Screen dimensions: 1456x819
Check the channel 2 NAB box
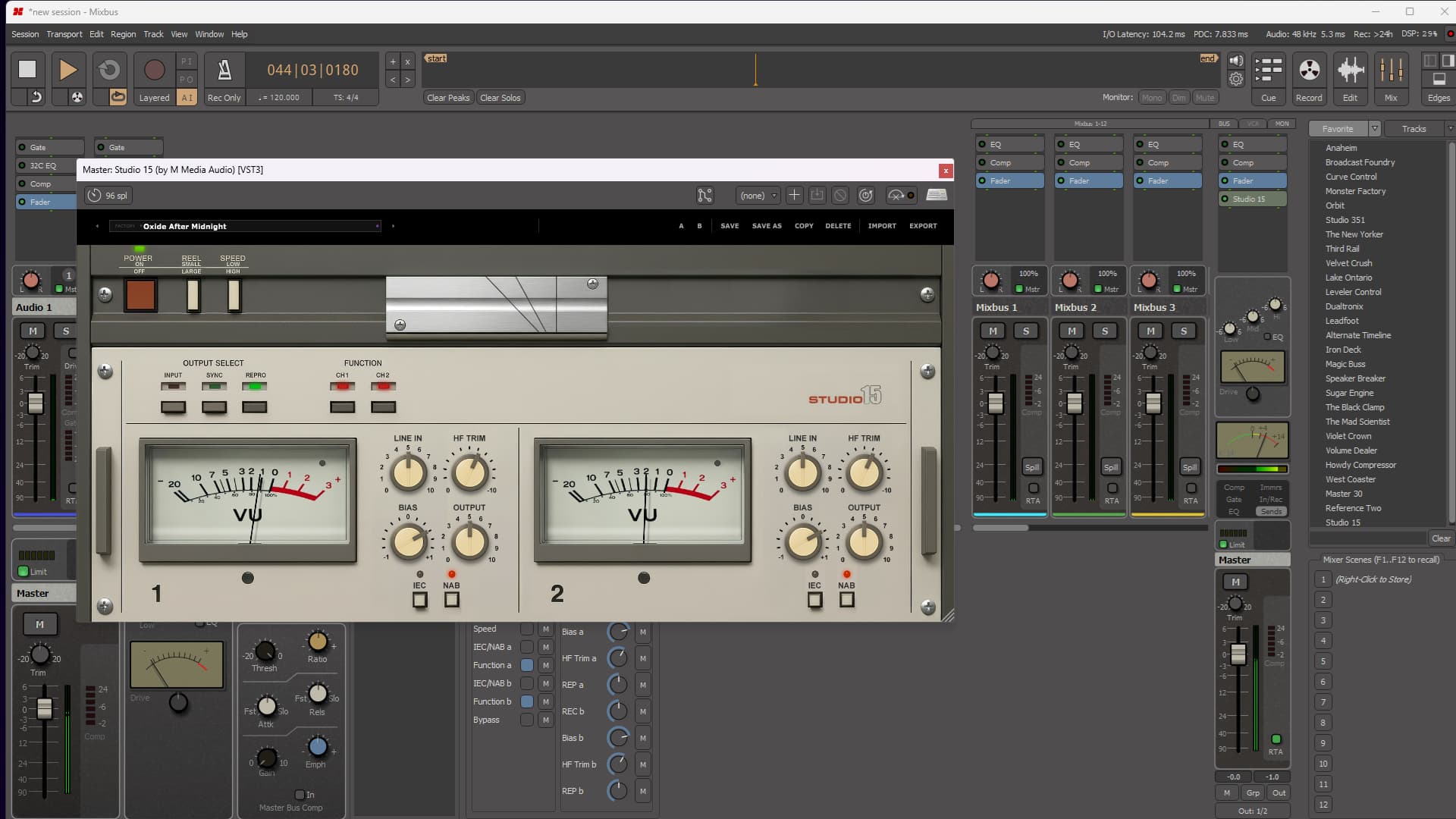tap(847, 600)
